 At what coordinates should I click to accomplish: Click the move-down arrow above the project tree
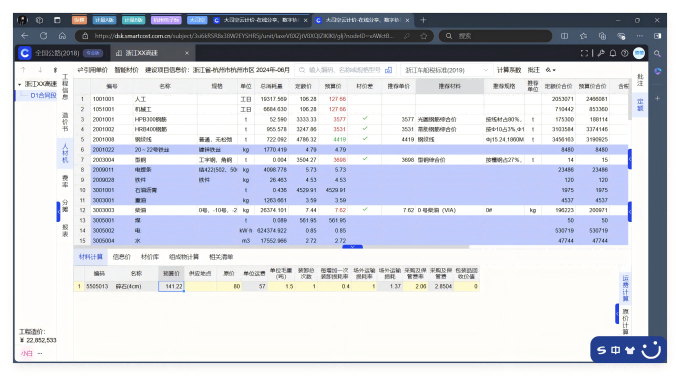click(x=40, y=70)
